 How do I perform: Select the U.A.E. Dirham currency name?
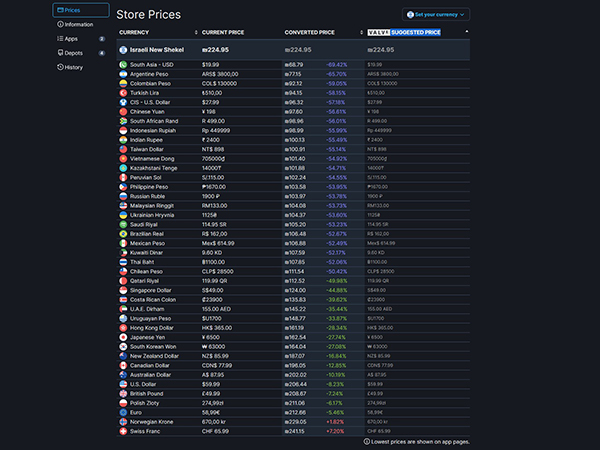click(147, 309)
